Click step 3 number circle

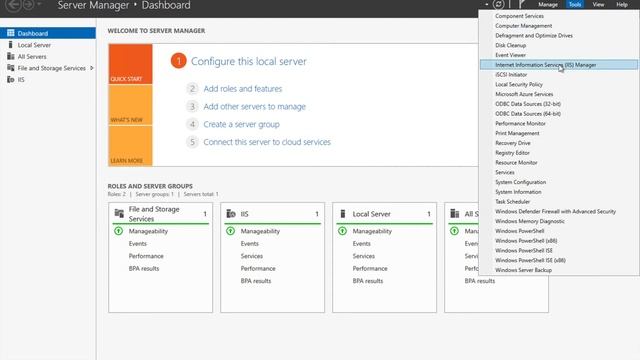192,107
